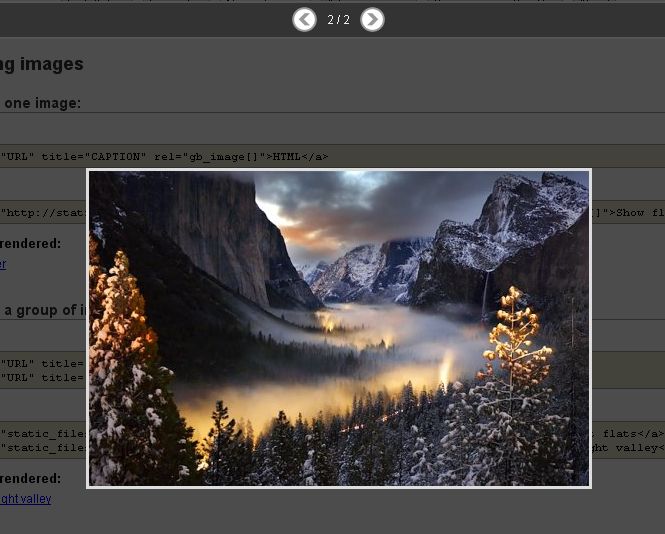This screenshot has width=665, height=534.
Task: Go to the previous image arrow
Action: [304, 20]
